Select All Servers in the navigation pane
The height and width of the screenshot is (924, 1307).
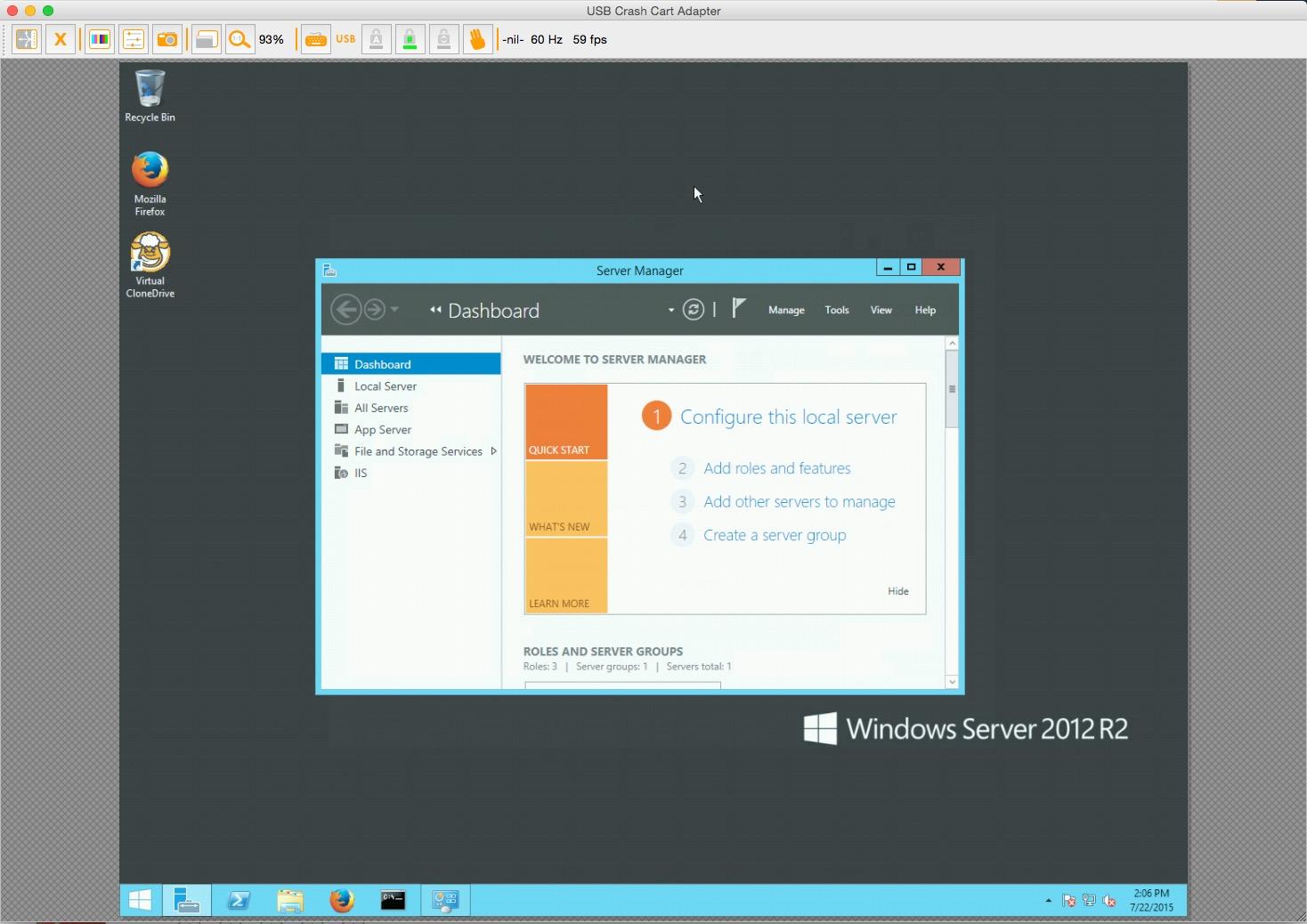click(411, 408)
